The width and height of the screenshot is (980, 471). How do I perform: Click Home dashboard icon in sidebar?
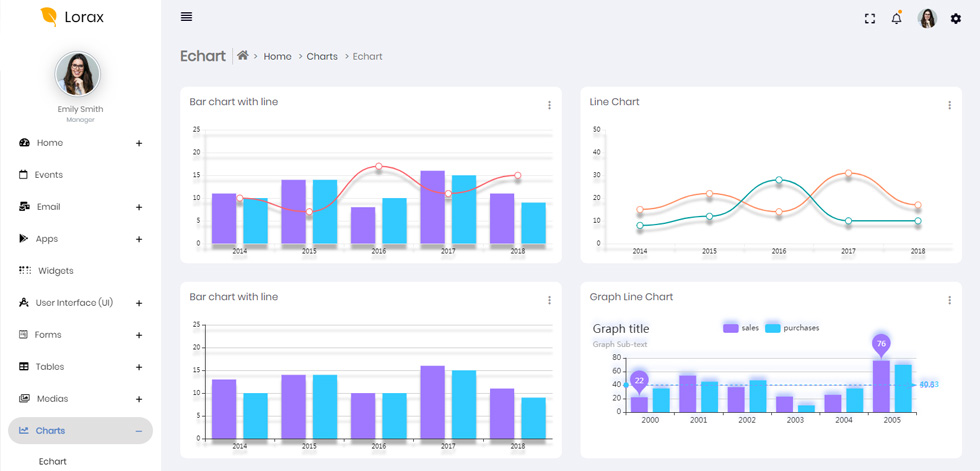click(x=24, y=142)
